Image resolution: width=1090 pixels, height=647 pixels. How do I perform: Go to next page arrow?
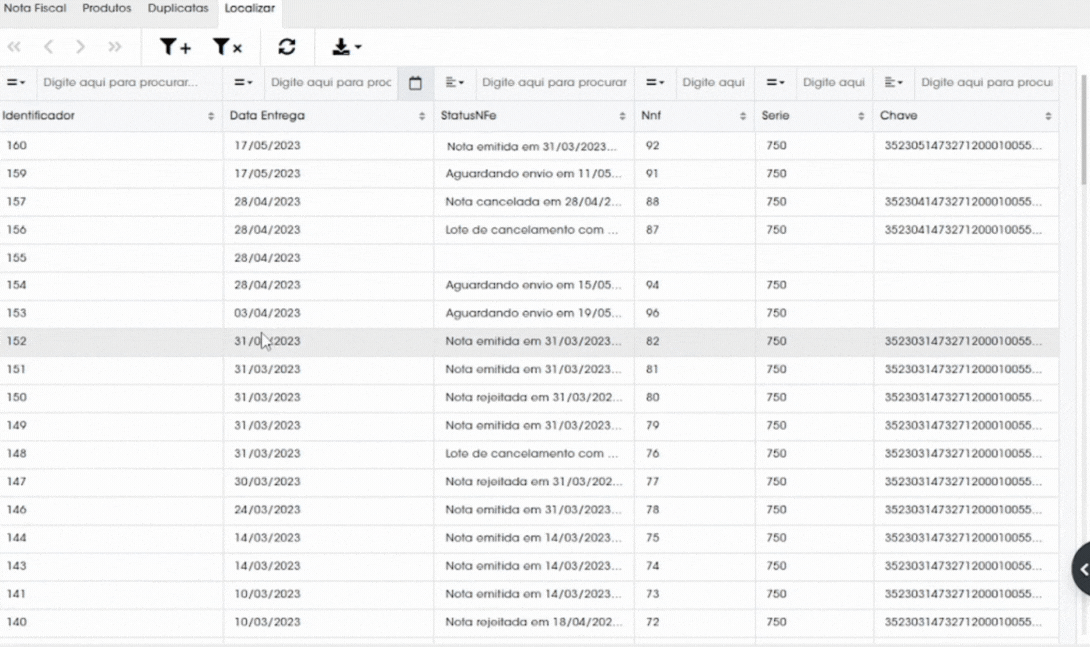pyautogui.click(x=81, y=47)
